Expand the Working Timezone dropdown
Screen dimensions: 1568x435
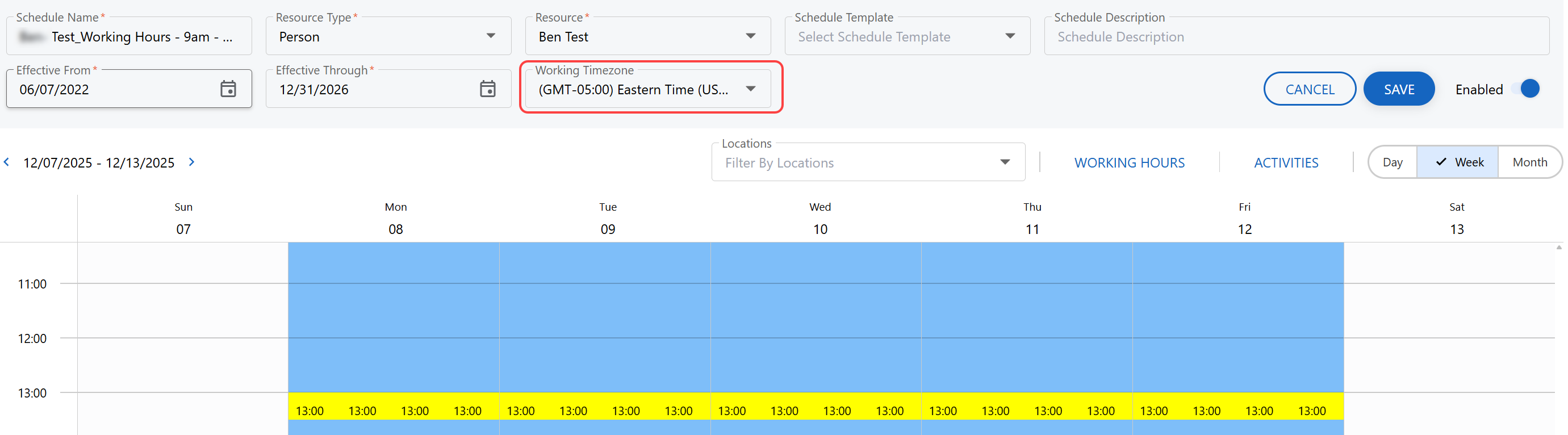pos(750,89)
